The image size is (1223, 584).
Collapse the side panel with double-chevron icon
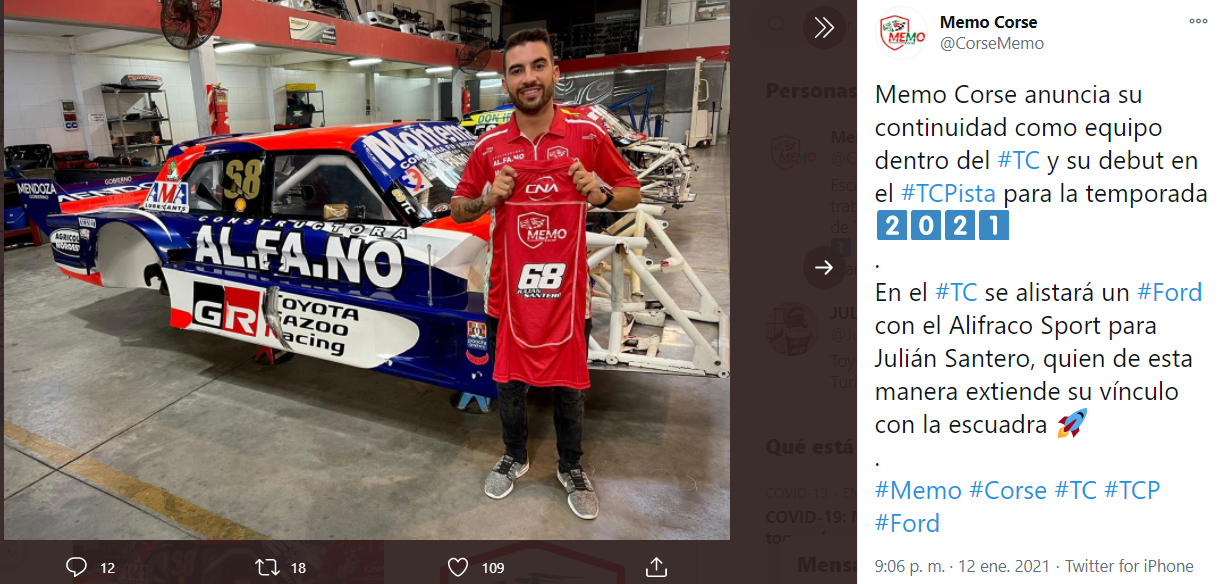click(824, 28)
